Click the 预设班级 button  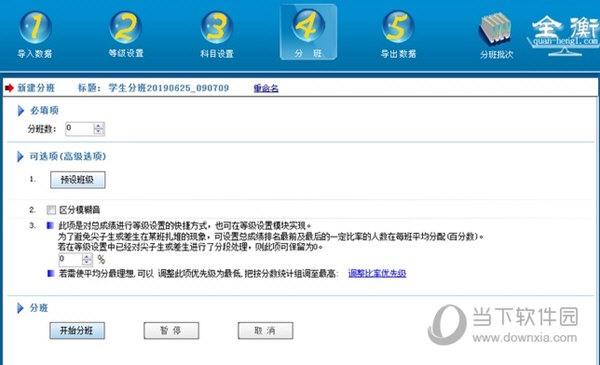(x=78, y=180)
